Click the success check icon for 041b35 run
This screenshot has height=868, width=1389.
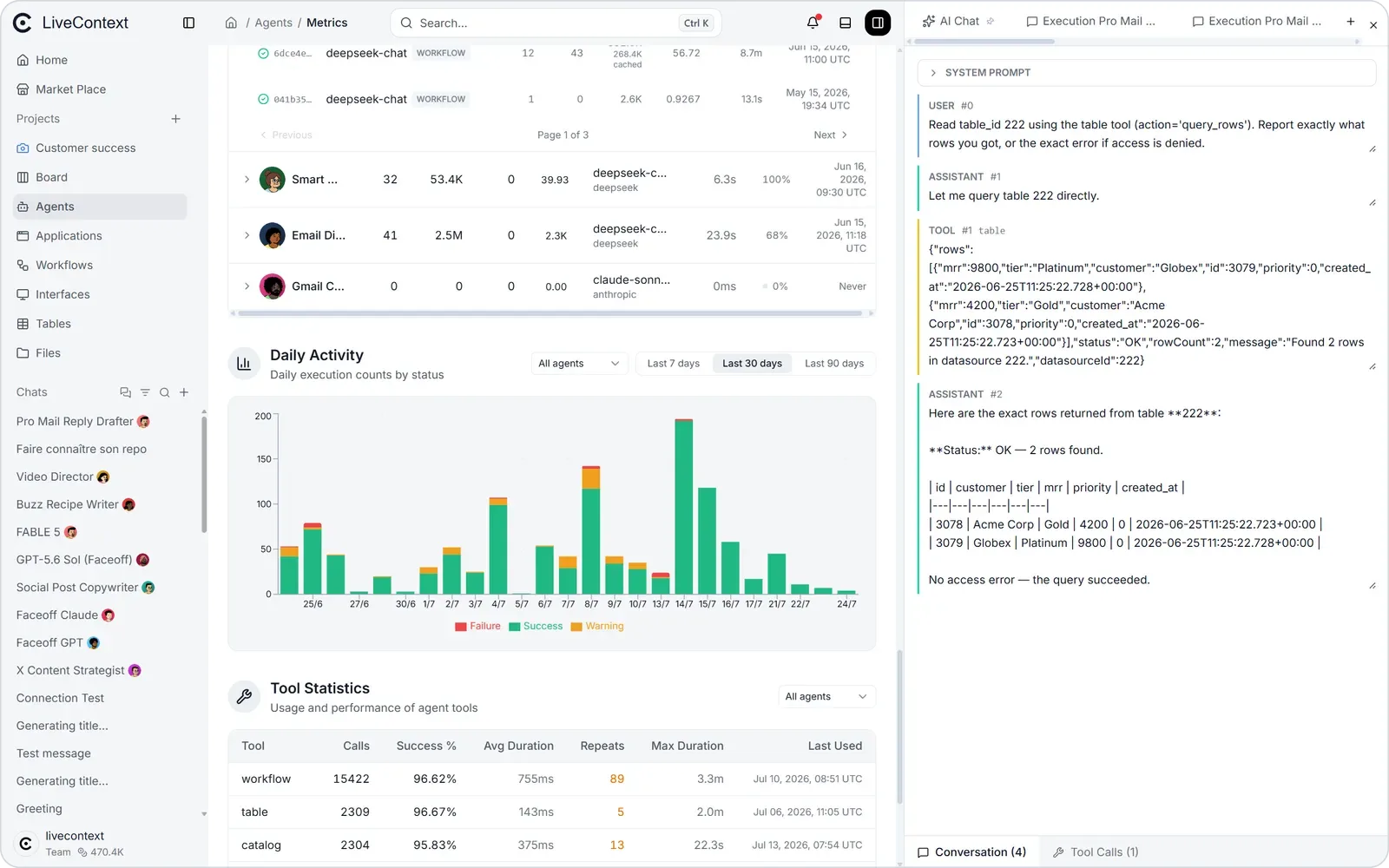[x=263, y=99]
